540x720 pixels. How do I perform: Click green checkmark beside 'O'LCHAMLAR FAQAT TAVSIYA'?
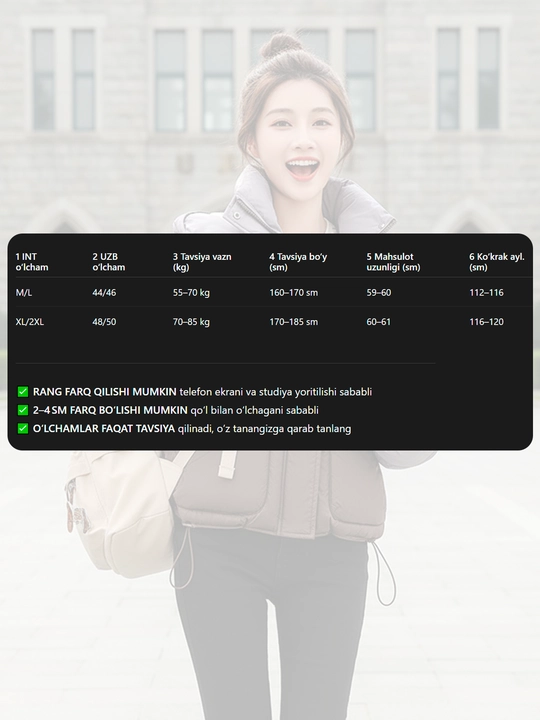23,428
